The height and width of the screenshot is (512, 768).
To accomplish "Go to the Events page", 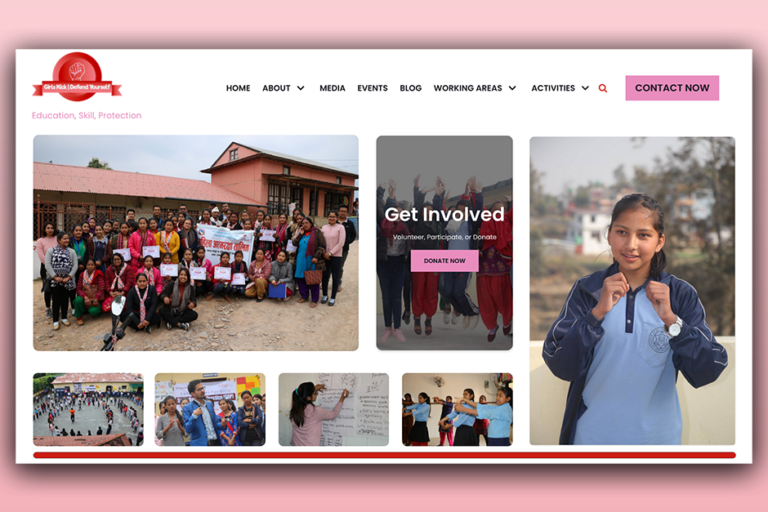I will click(372, 88).
